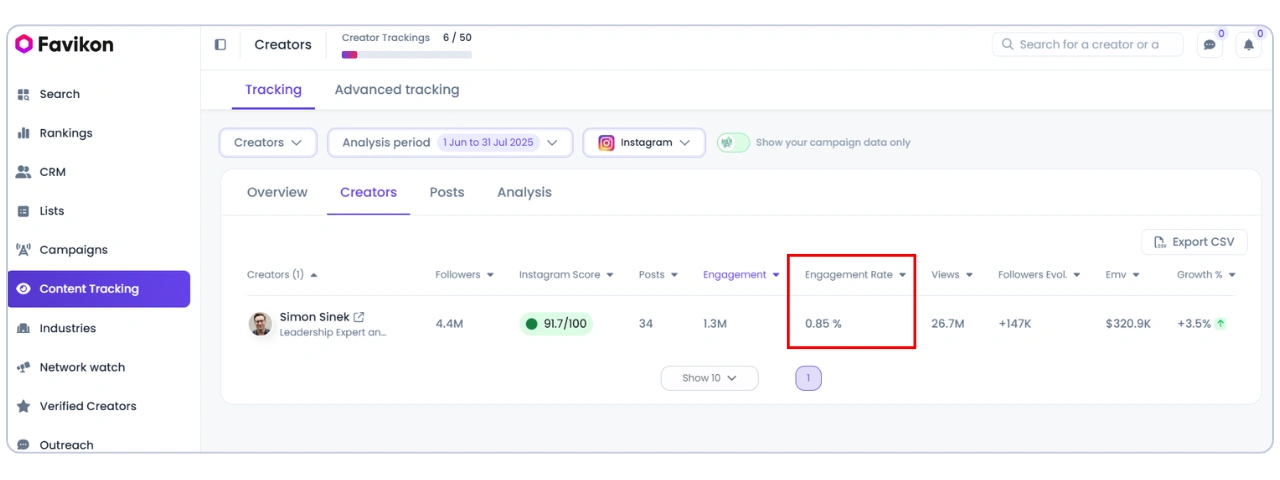Click the Rankings bar-chart icon
Image resolution: width=1280 pixels, height=480 pixels.
[24, 133]
